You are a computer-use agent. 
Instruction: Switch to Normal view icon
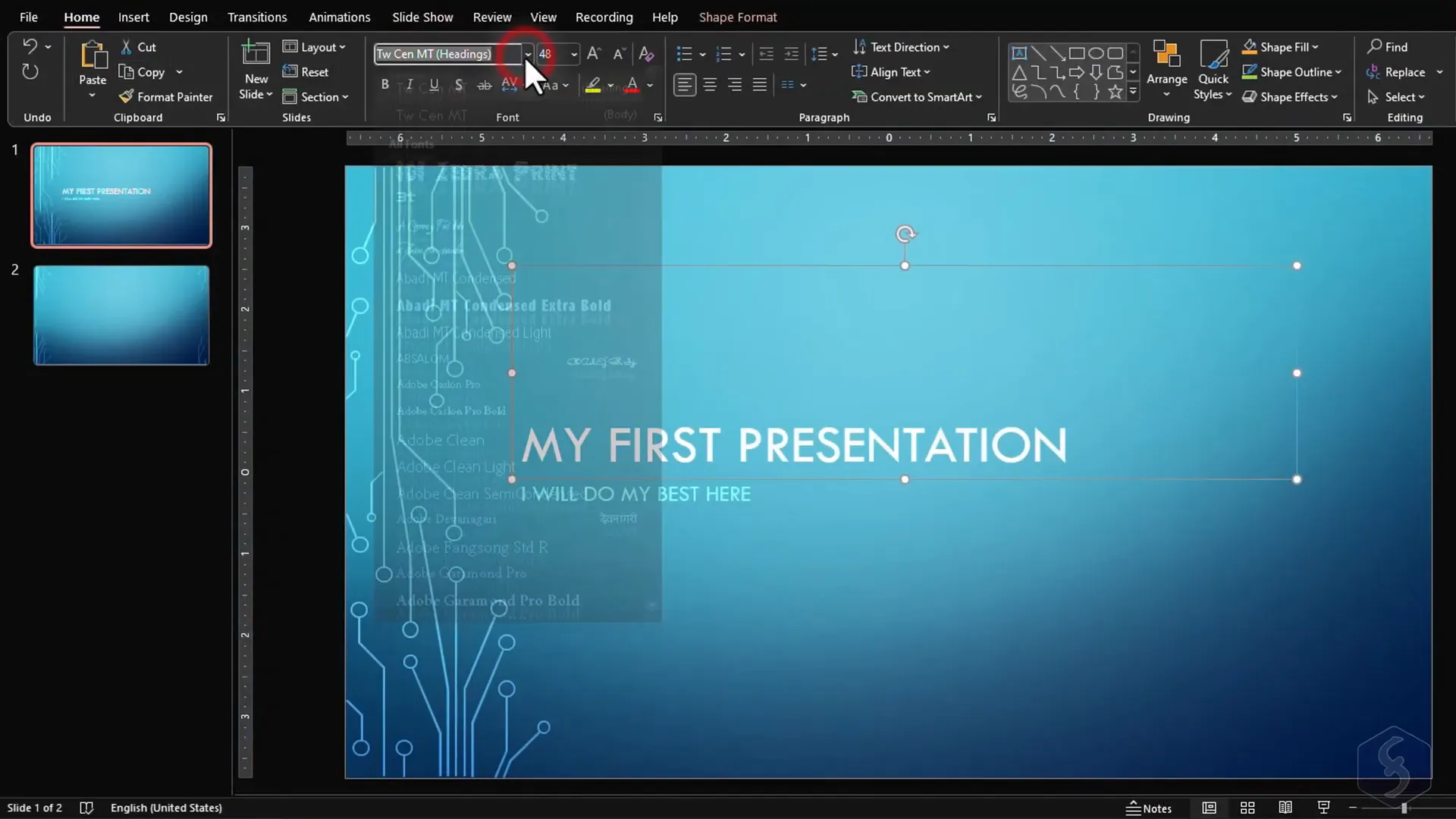click(1209, 808)
